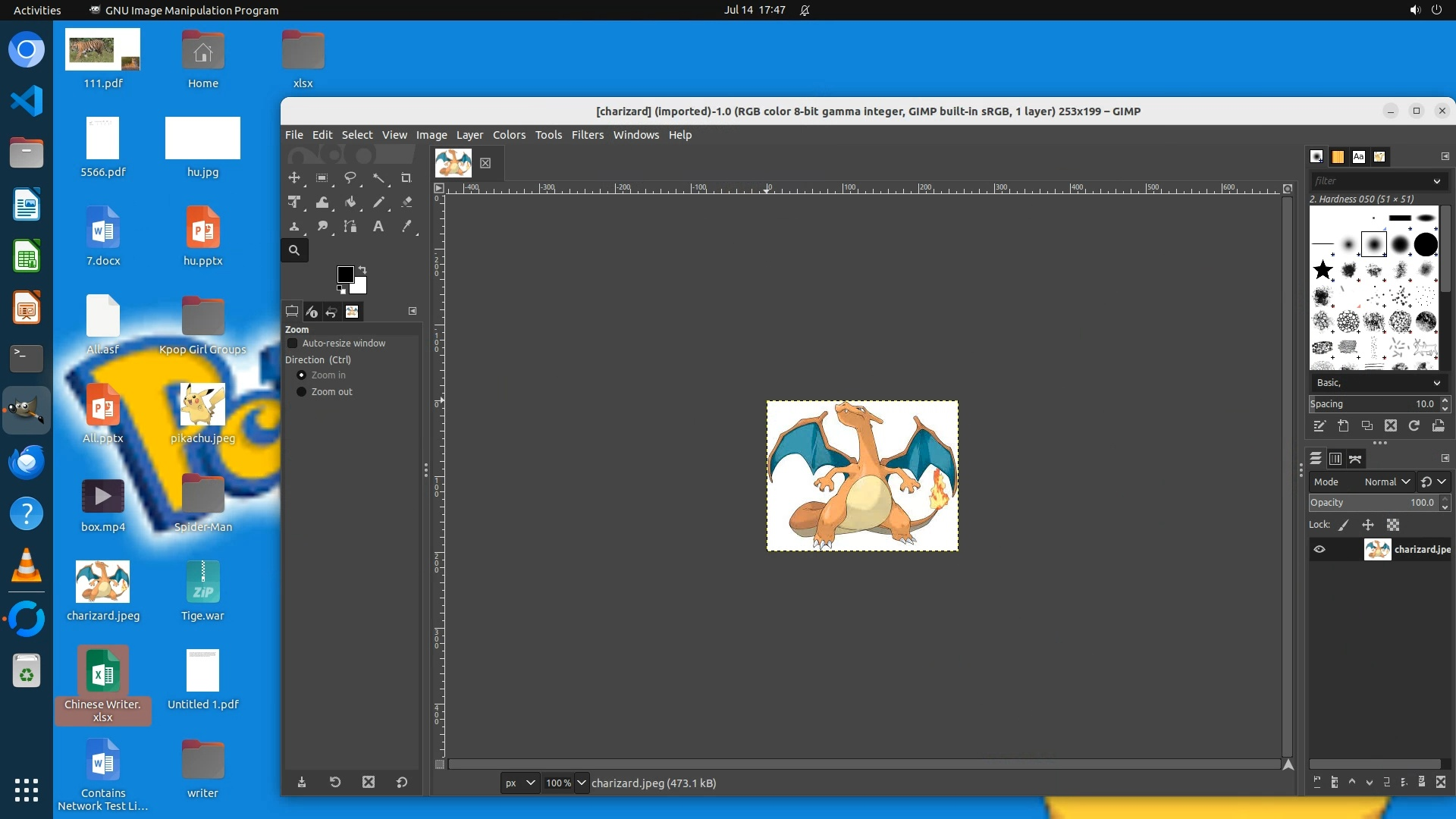
Task: Select the Eraser tool
Action: (406, 202)
